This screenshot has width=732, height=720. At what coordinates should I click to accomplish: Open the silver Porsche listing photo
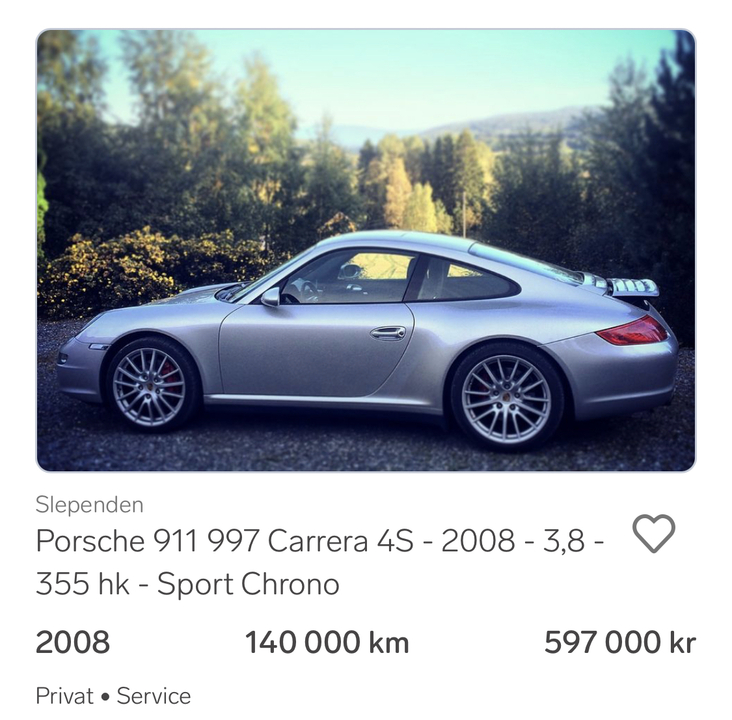(x=366, y=250)
